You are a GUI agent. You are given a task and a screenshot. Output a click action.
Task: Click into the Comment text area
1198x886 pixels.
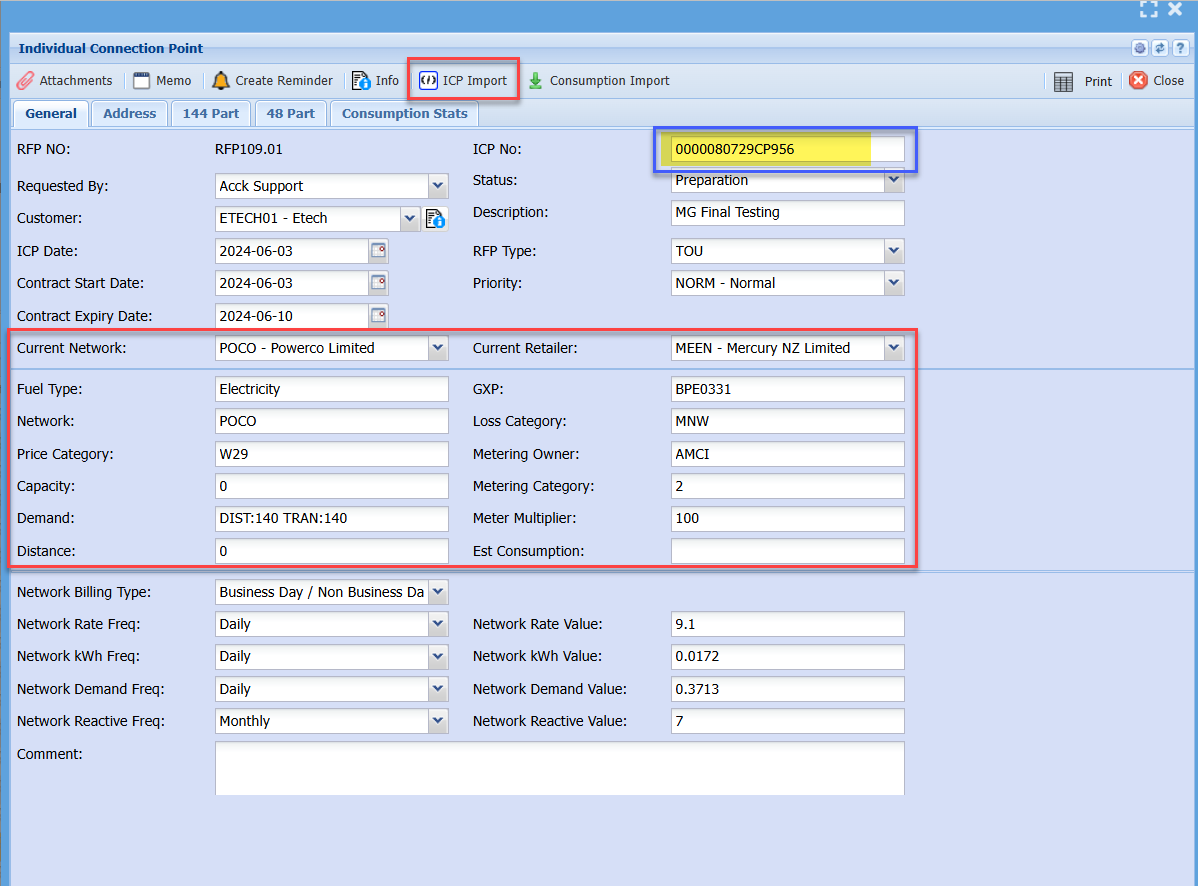(x=559, y=767)
